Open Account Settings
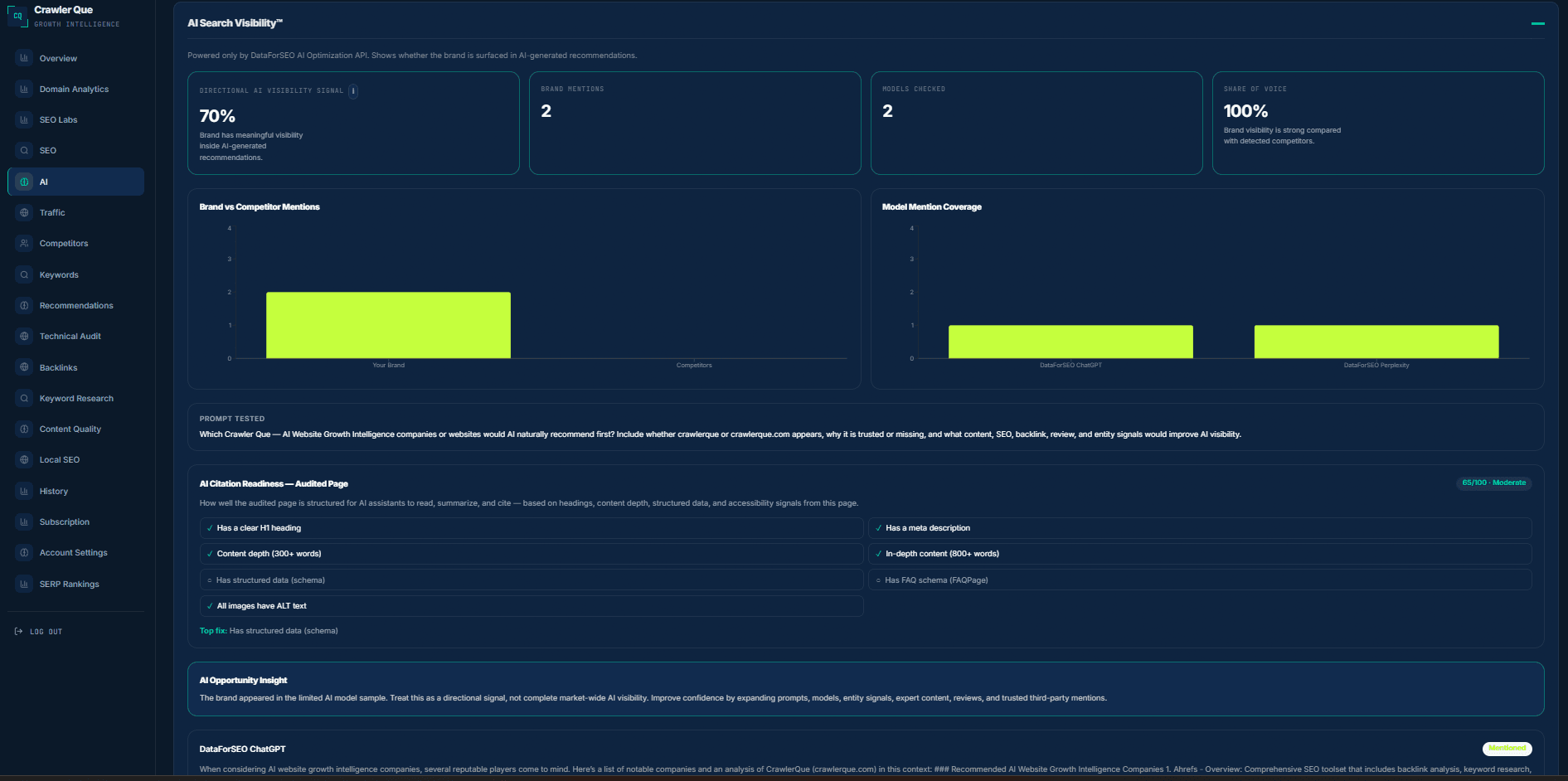Screen dimensions: 1568x781 pos(75,552)
